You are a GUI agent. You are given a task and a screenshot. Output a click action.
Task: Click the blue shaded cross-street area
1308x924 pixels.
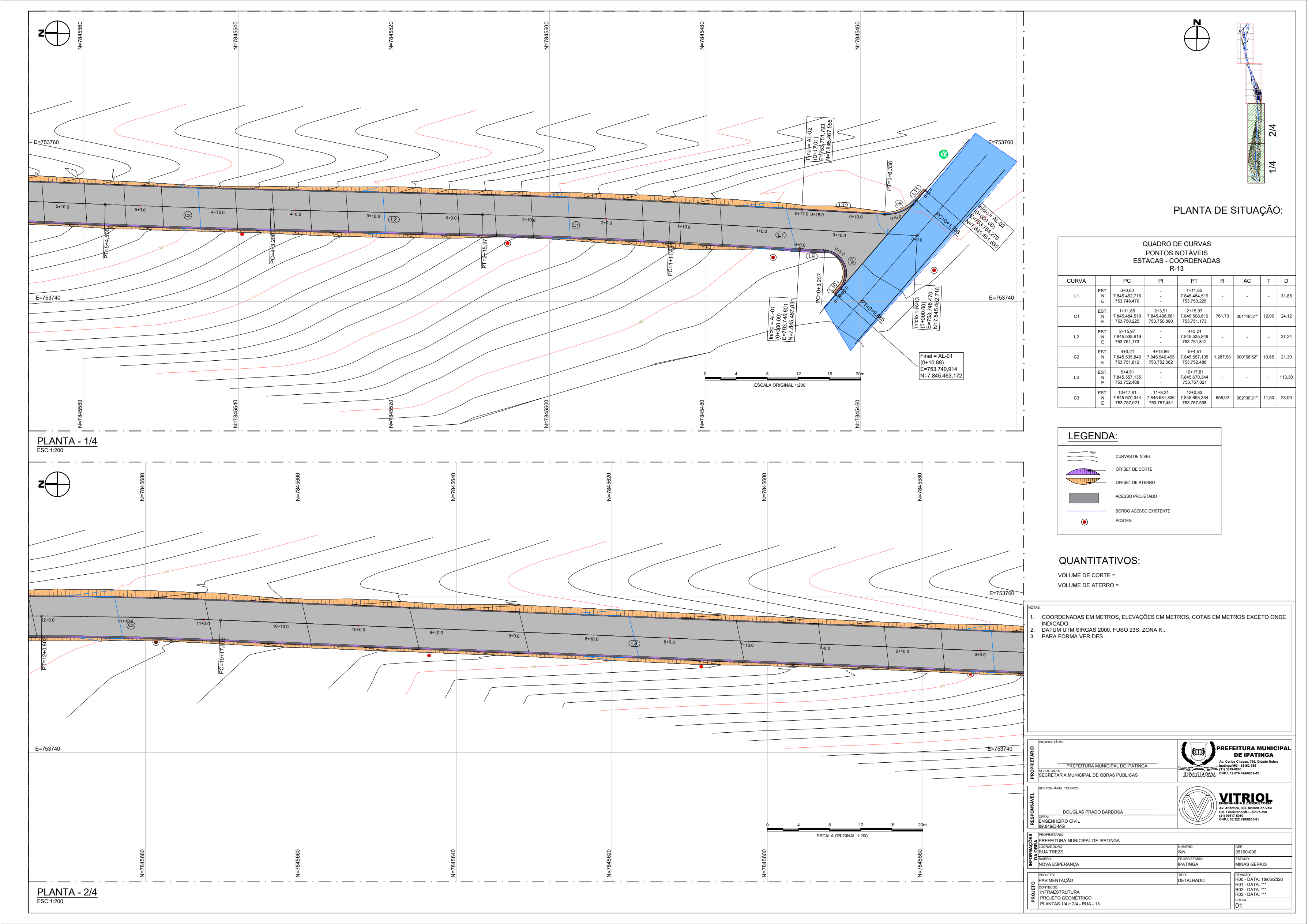click(921, 241)
